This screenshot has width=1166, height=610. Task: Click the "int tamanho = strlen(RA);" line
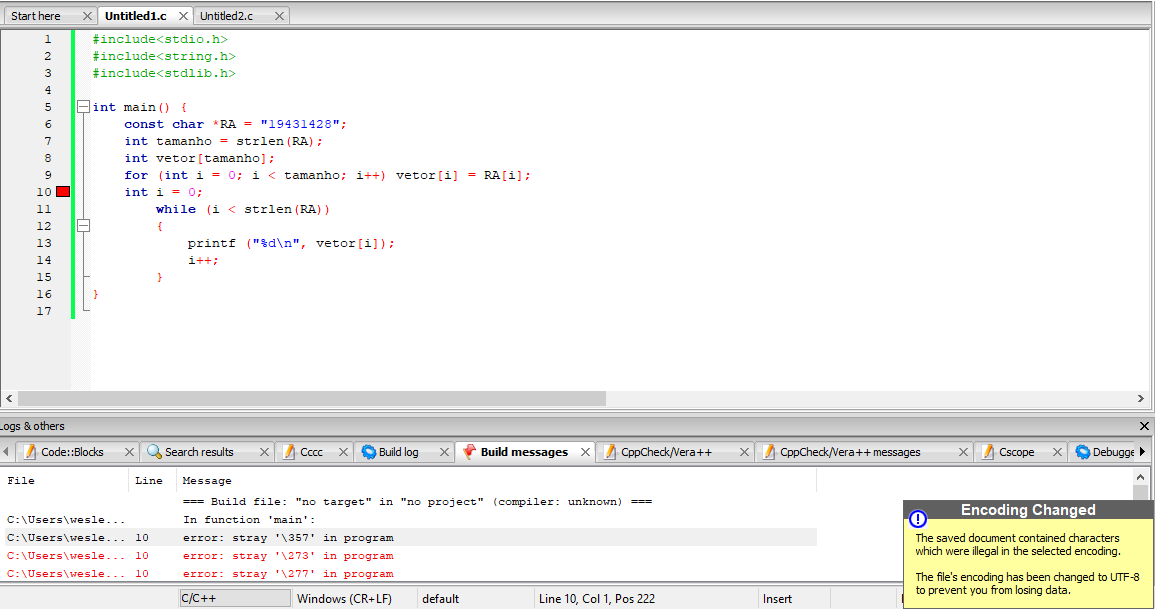224,141
